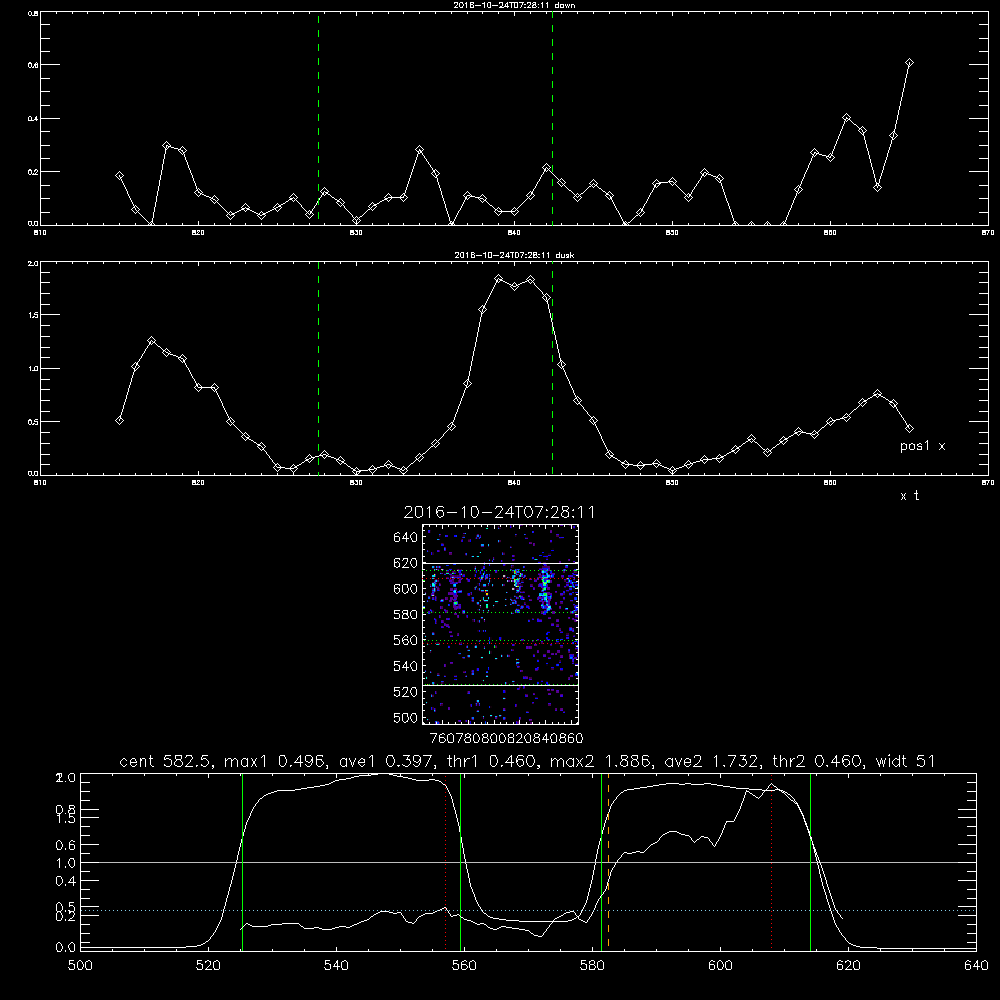Image resolution: width=1000 pixels, height=1000 pixels.
Task: Click the green vertical line near 525 in bottom plot
Action: click(242, 862)
